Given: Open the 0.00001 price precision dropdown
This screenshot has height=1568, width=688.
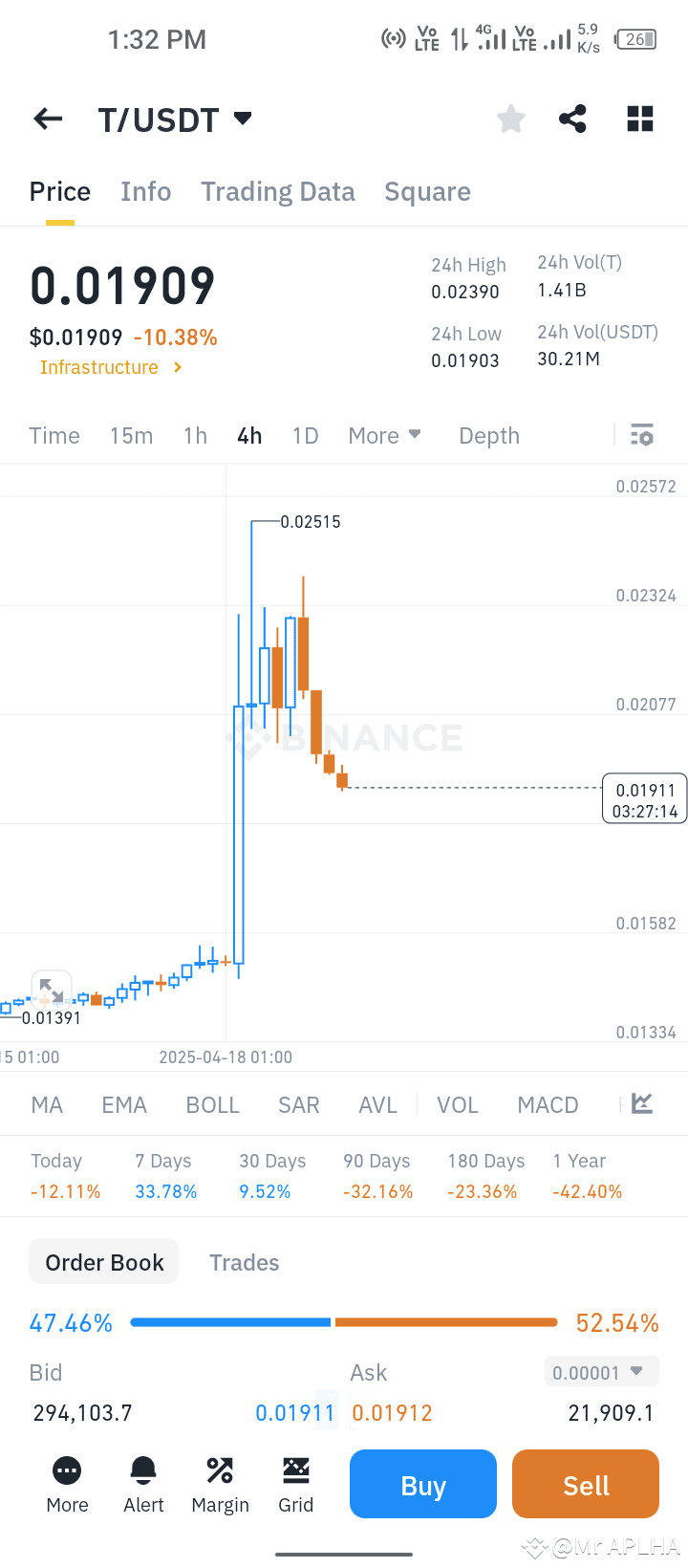Looking at the screenshot, I should [598, 1373].
